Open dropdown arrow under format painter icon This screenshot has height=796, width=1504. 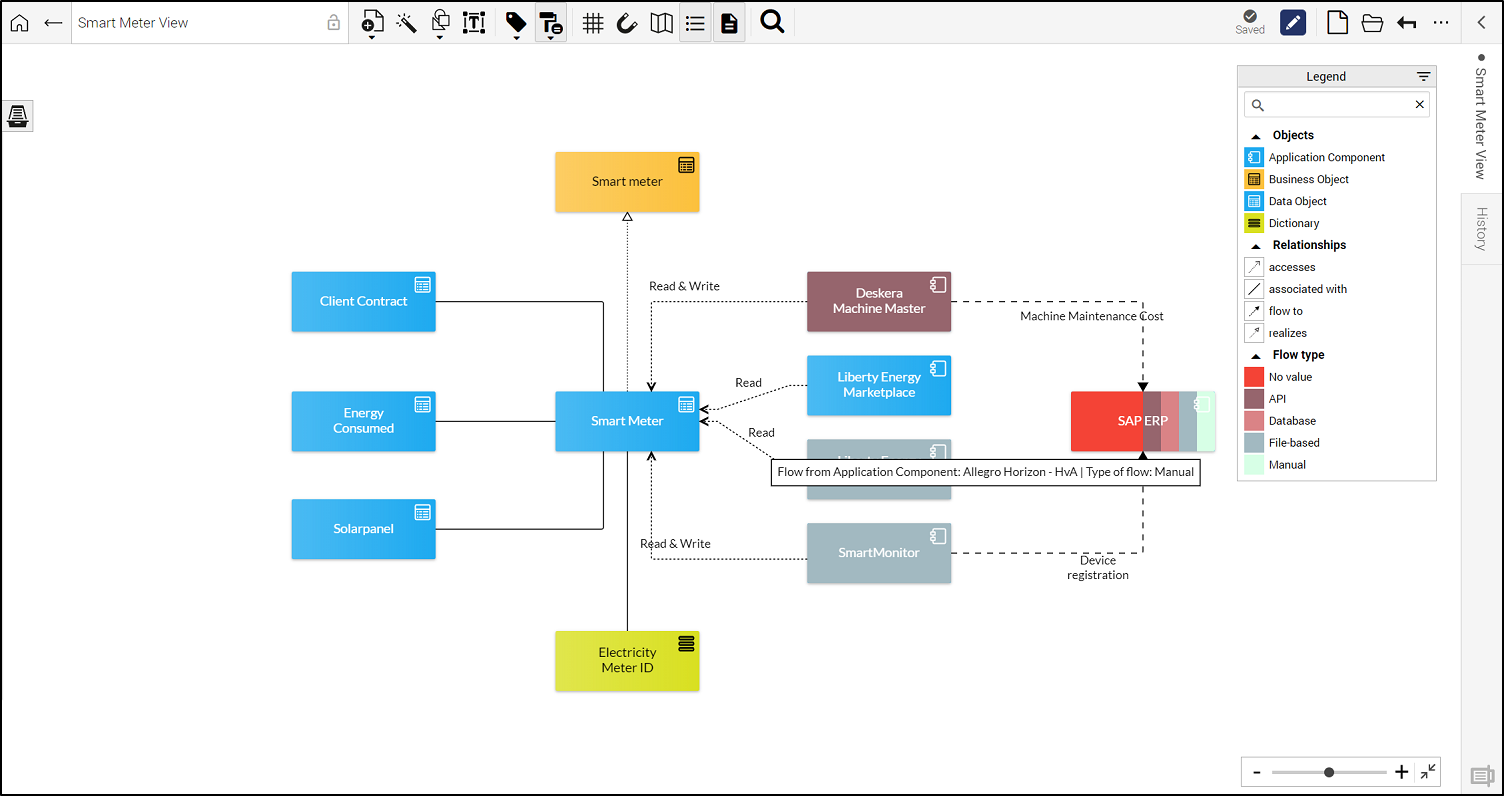550,38
